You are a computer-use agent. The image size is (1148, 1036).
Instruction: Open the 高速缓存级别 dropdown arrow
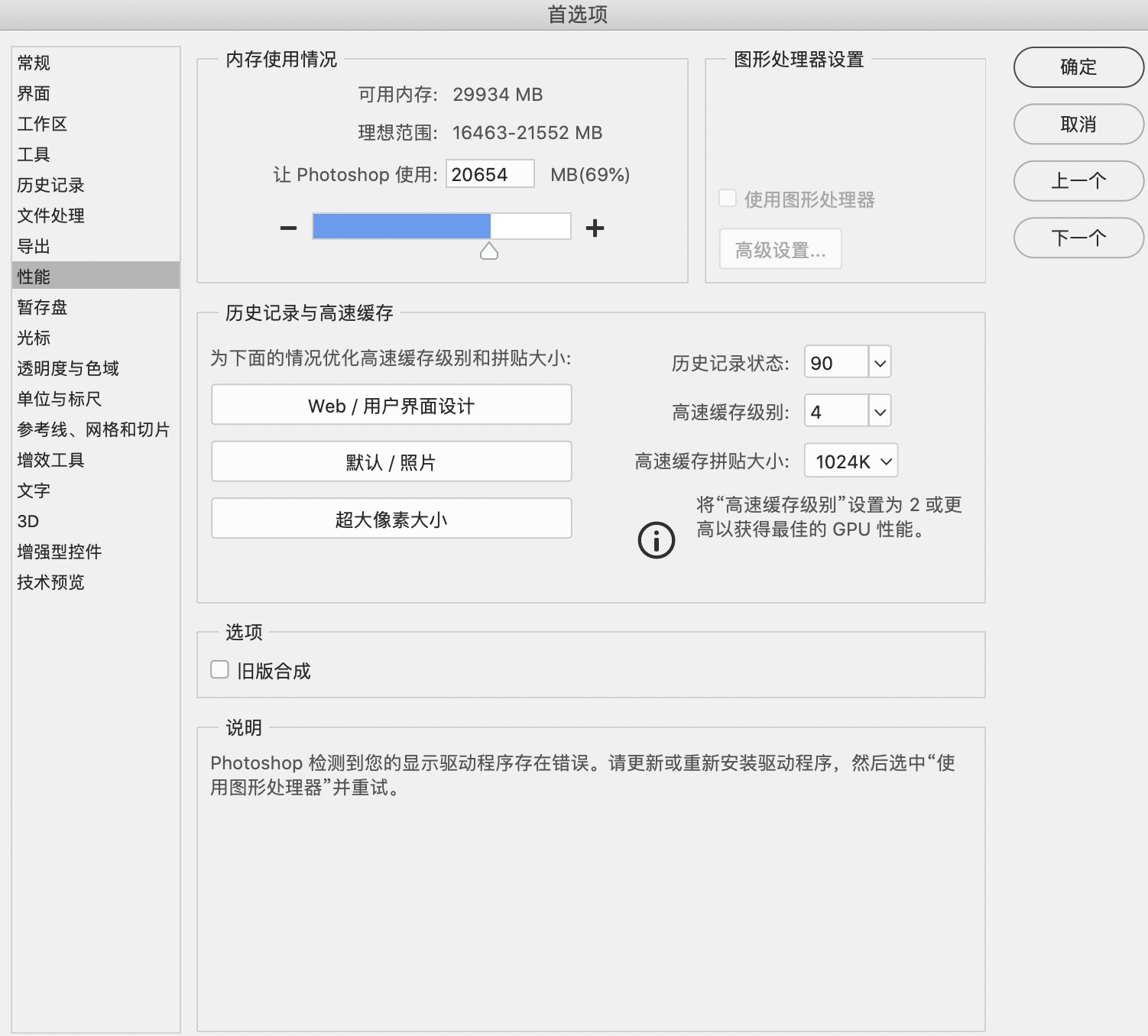point(880,412)
